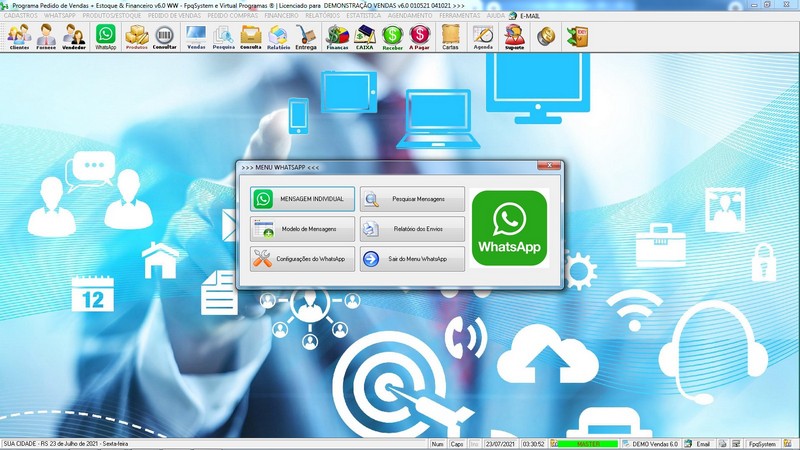Open the AGENDAMENTO menu
The image size is (800, 450).
point(410,16)
